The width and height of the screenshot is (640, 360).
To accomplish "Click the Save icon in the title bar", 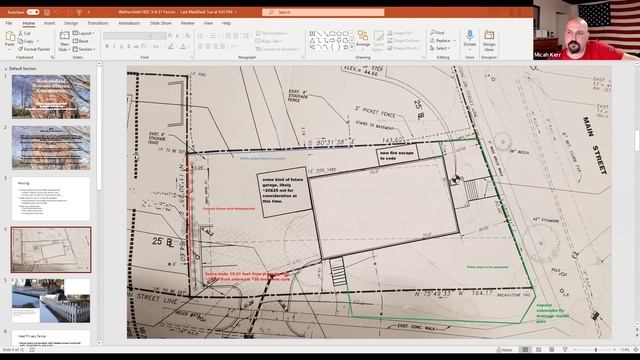I will pyautogui.click(x=47, y=12).
